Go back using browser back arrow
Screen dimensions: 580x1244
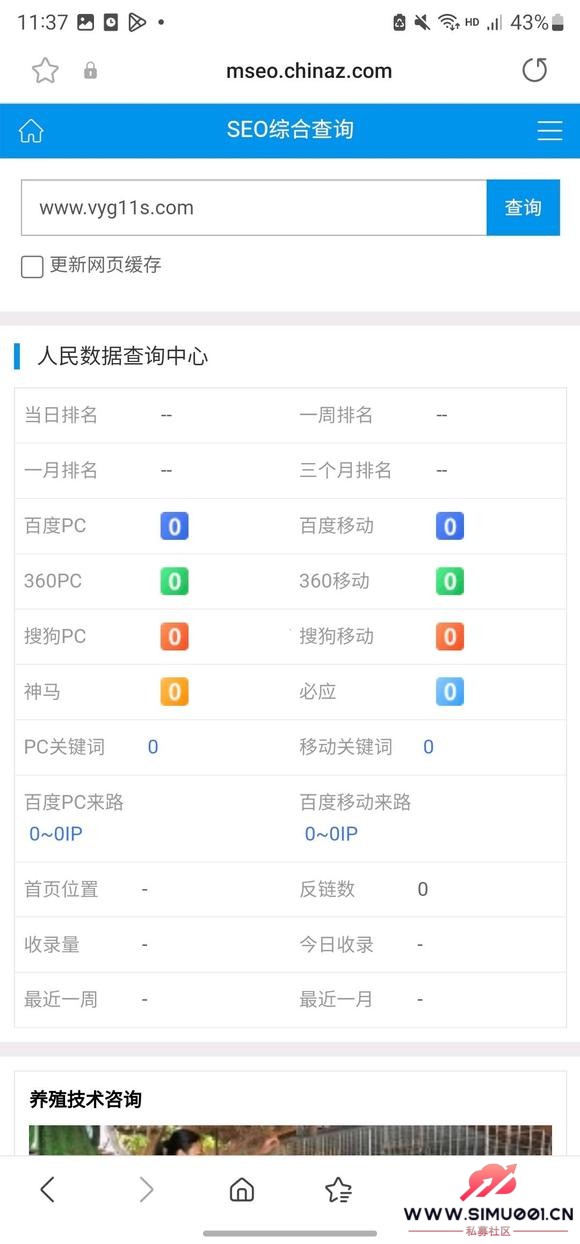pyautogui.click(x=47, y=1189)
